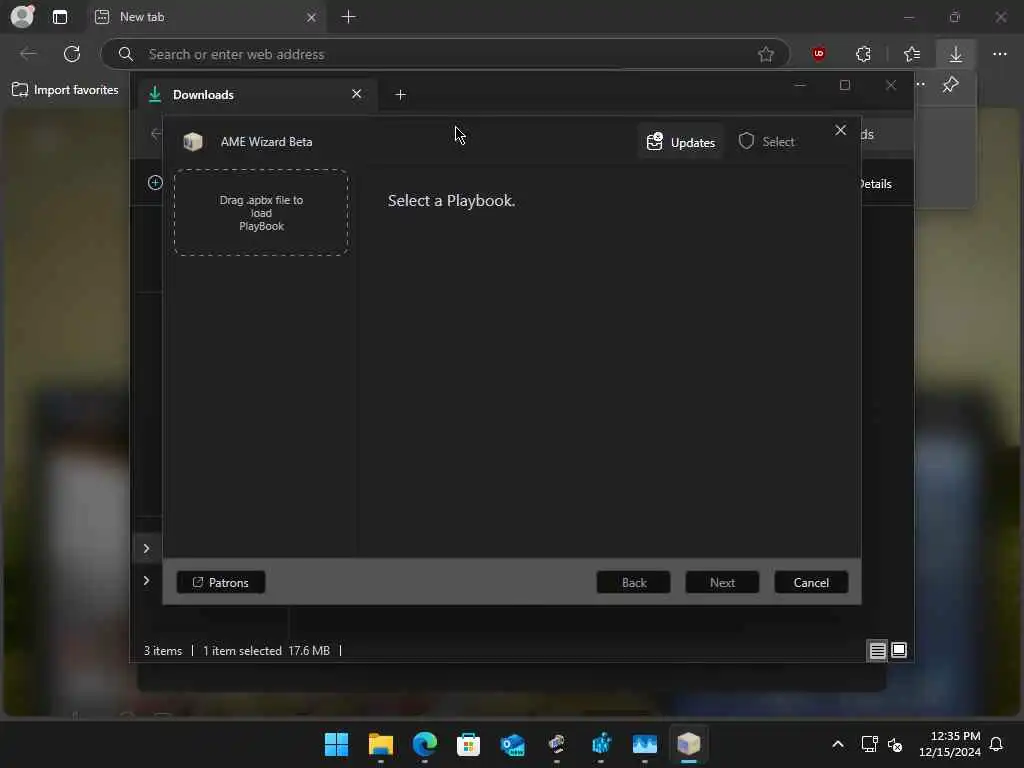Click the Drag .apbx file drop zone
This screenshot has width=1024, height=768.
(x=261, y=213)
